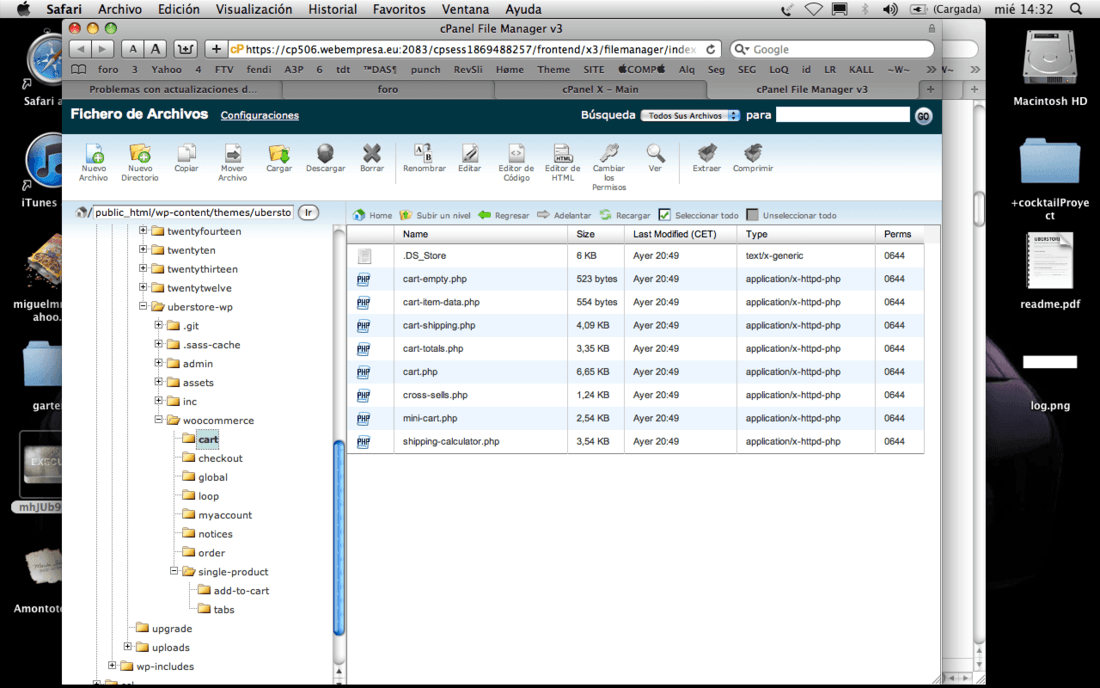
Task: Check Seleccionar todo
Action: click(664, 215)
